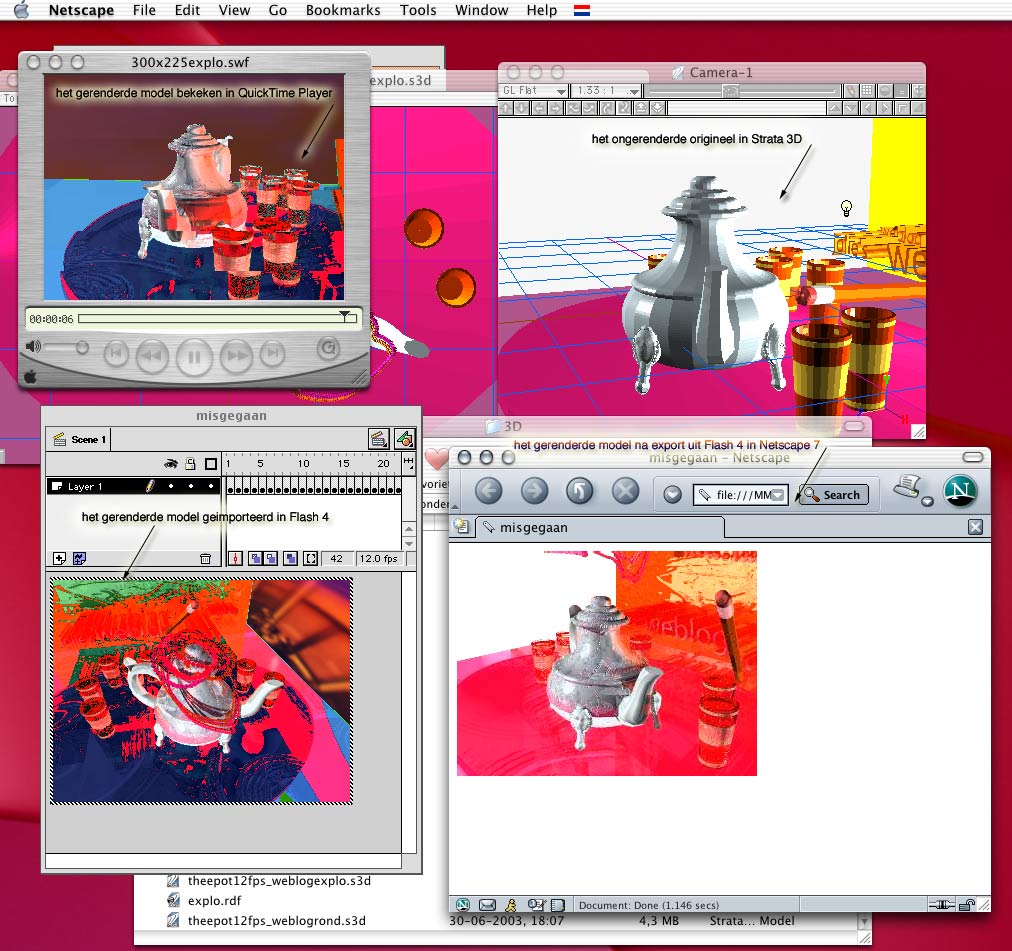Click the Netscape Back button

[x=489, y=491]
